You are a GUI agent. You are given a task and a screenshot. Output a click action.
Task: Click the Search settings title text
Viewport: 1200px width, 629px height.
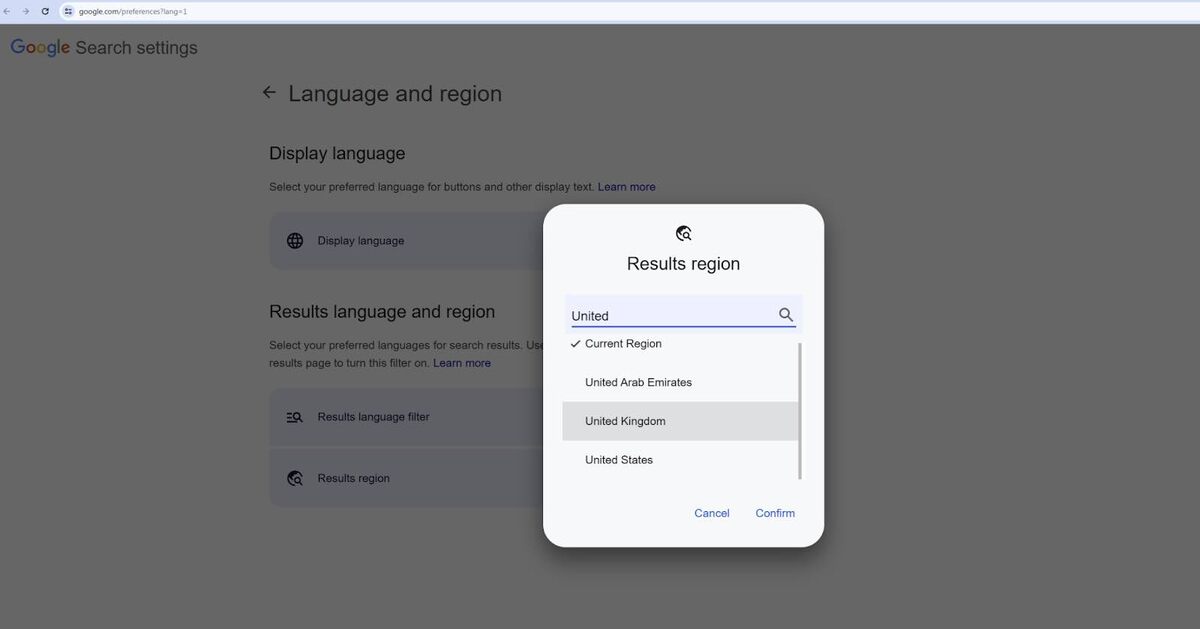click(136, 48)
